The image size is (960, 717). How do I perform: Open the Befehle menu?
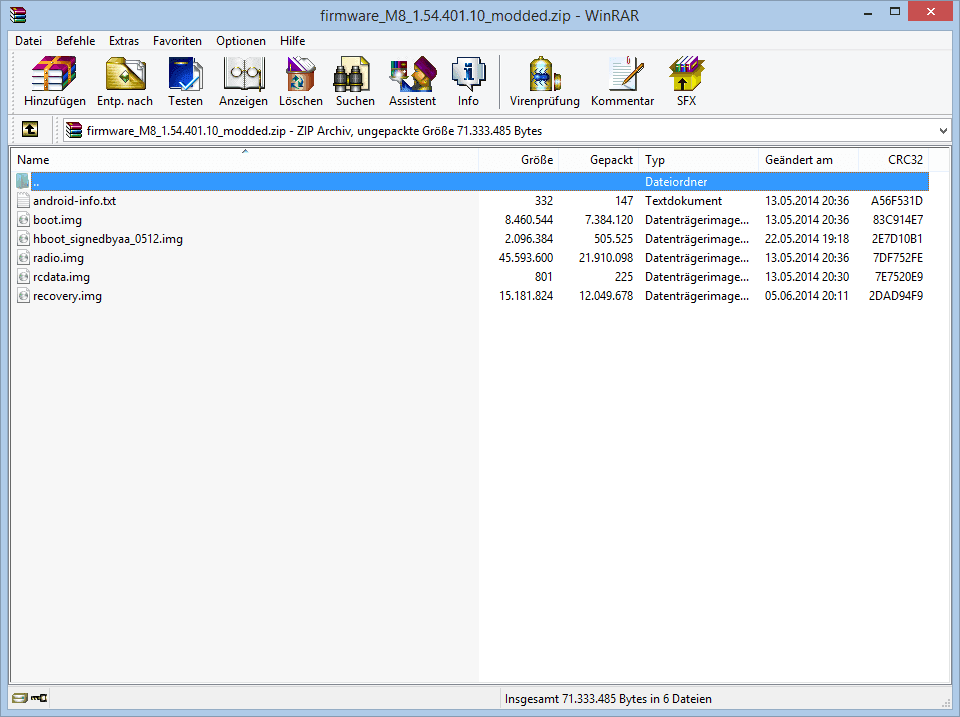point(75,40)
